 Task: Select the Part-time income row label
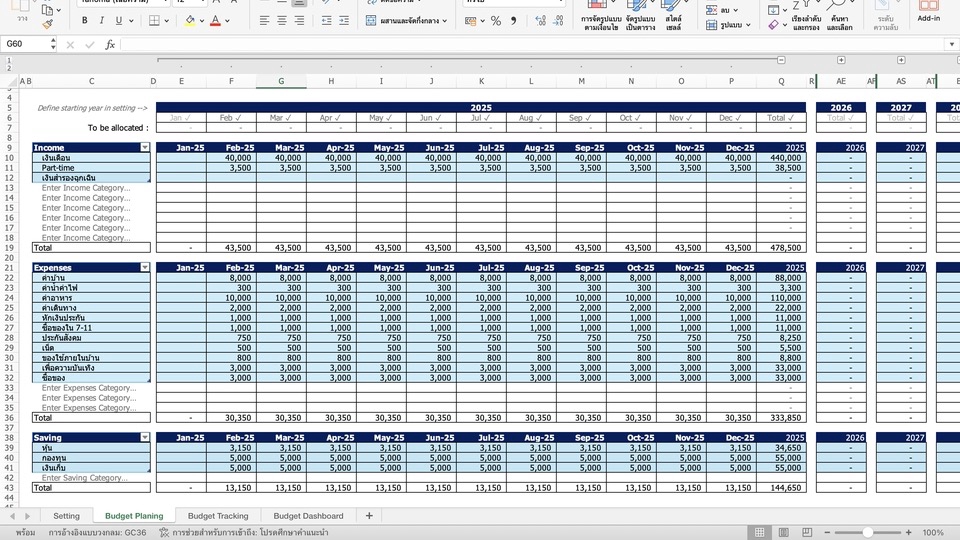(x=91, y=168)
